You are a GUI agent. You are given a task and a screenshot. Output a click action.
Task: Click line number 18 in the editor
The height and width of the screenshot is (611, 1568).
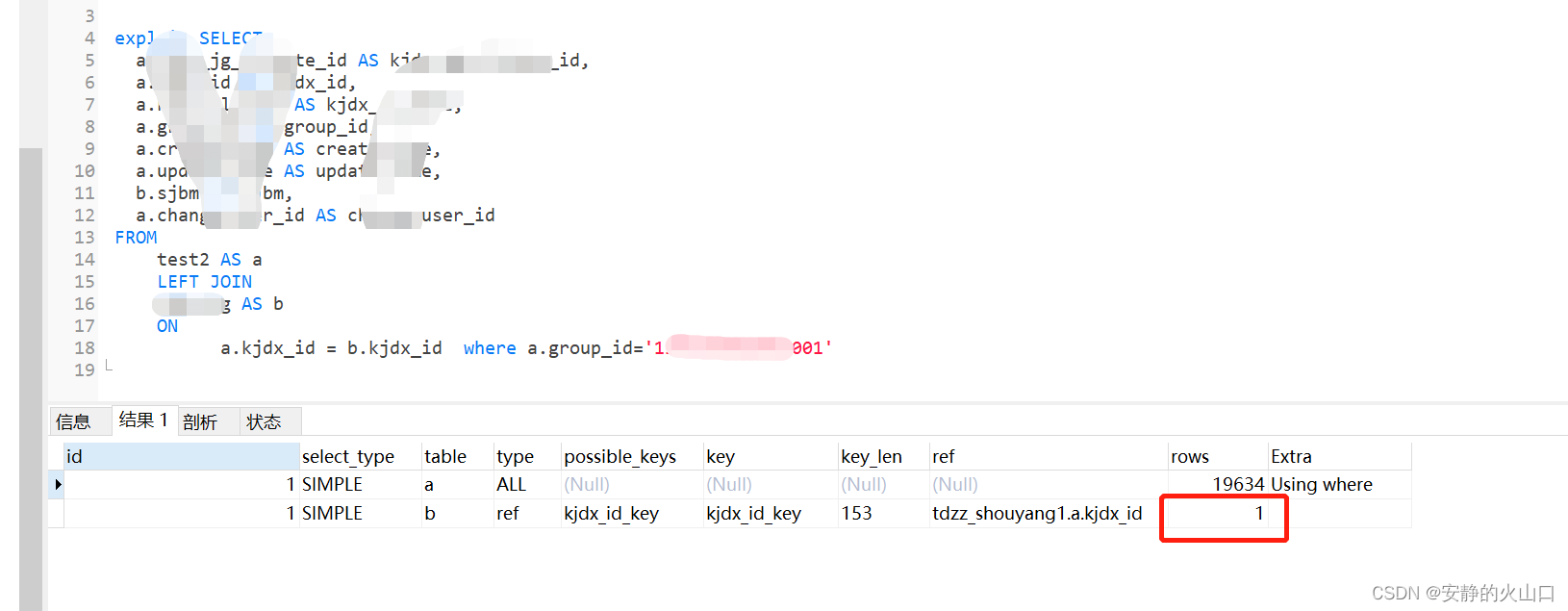[x=83, y=347]
